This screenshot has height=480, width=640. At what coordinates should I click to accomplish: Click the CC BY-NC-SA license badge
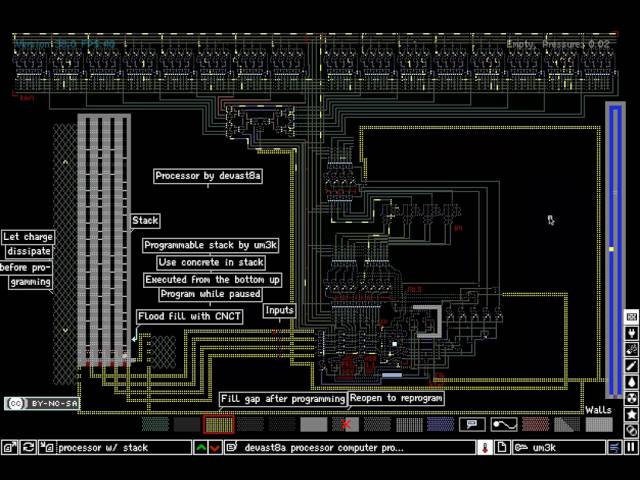pyautogui.click(x=42, y=404)
